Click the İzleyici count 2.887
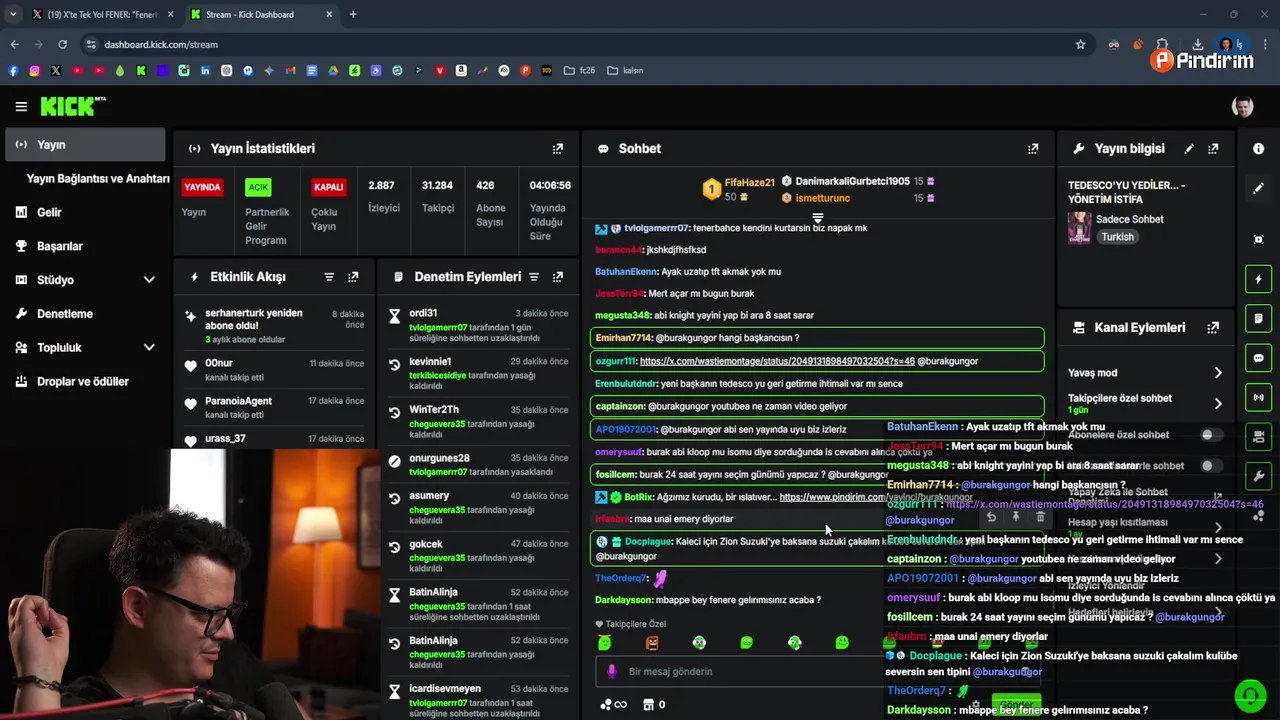The width and height of the screenshot is (1280, 720). 381,186
